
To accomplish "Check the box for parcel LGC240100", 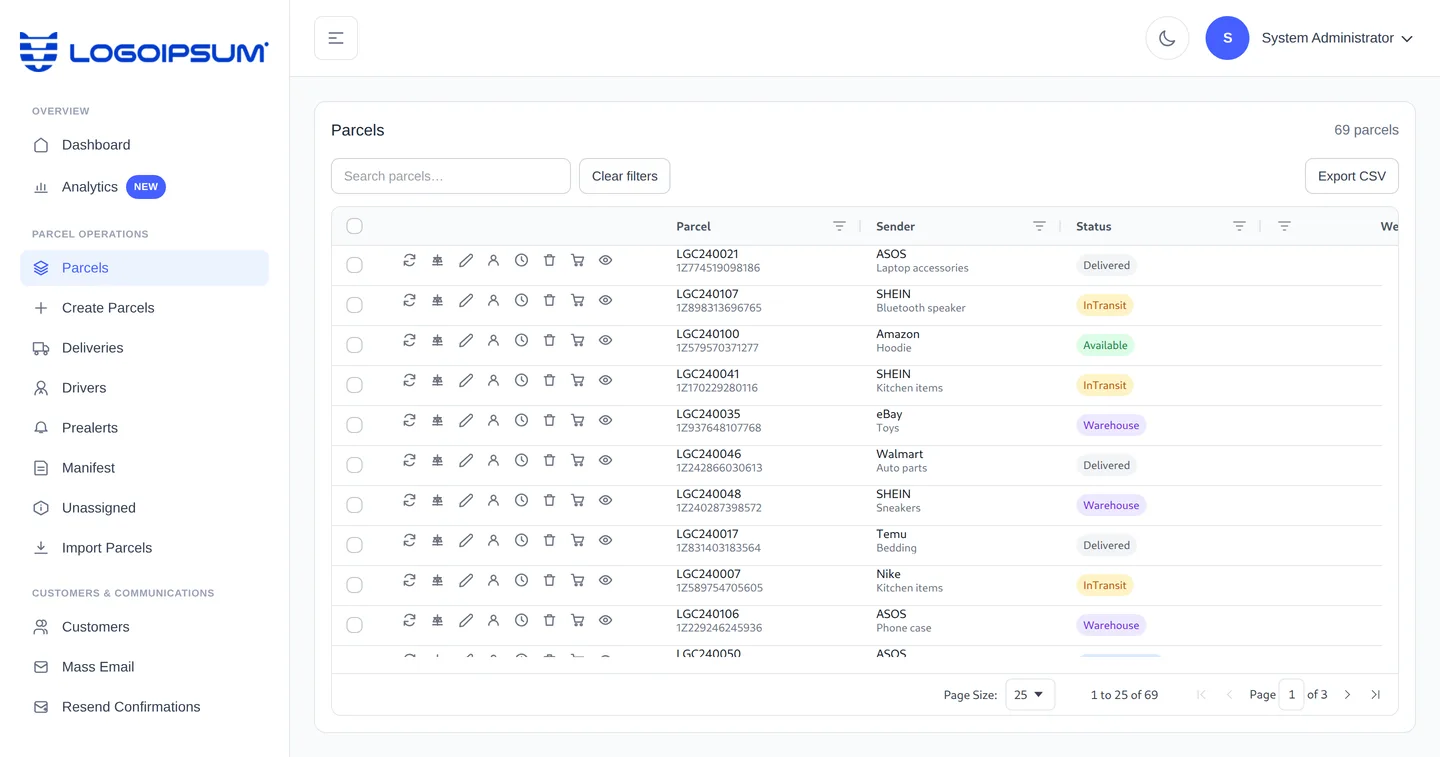I will 354,345.
